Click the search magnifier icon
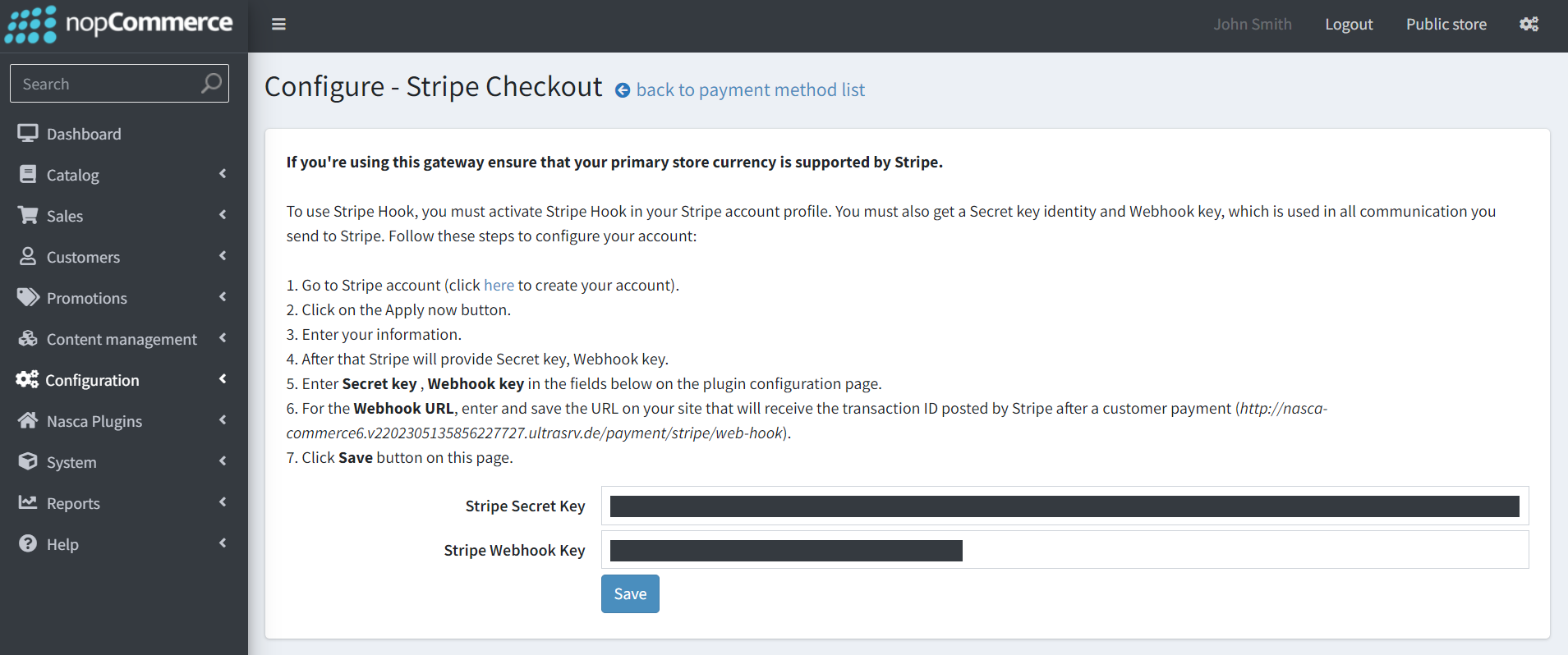Image resolution: width=1568 pixels, height=655 pixels. pyautogui.click(x=211, y=84)
